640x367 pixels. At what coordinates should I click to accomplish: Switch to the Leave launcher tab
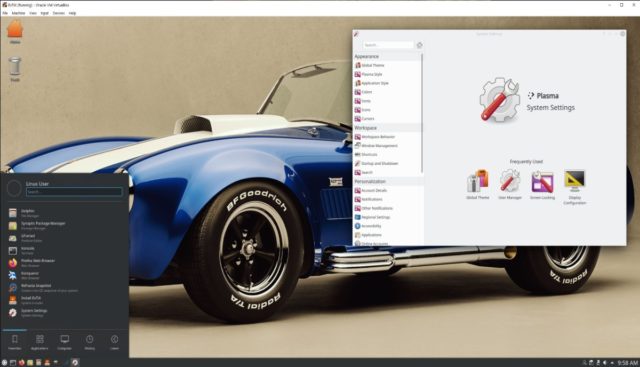(x=114, y=342)
